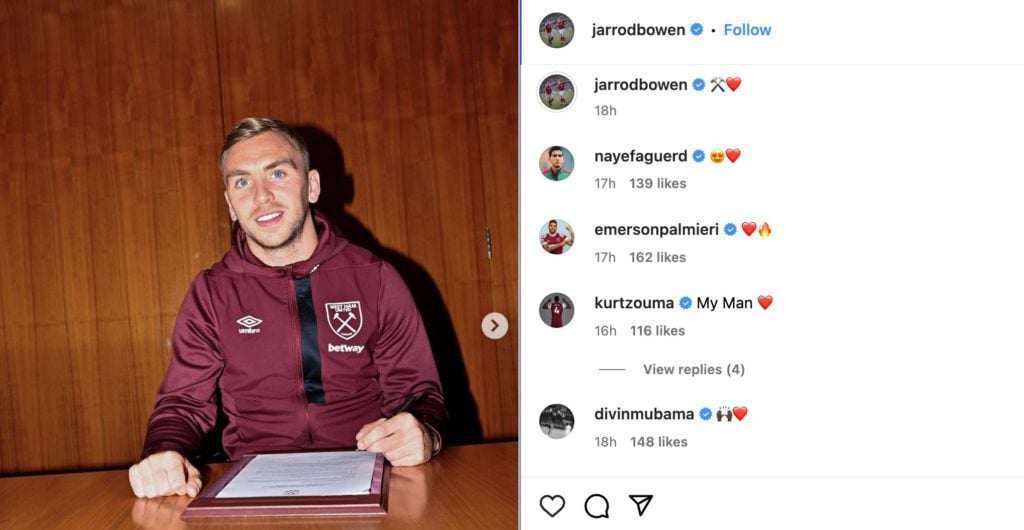Follow jarrodbowen
This screenshot has width=1024, height=530.
pyautogui.click(x=747, y=30)
